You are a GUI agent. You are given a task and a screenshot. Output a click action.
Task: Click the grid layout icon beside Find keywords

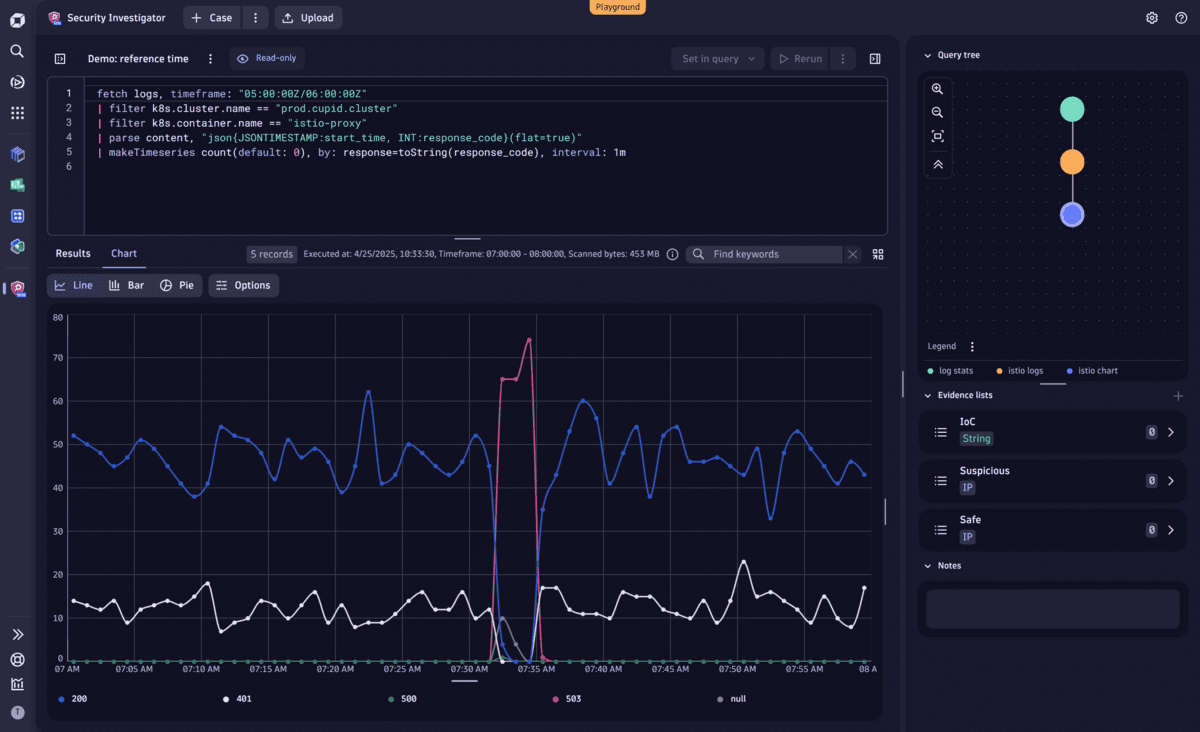(877, 254)
